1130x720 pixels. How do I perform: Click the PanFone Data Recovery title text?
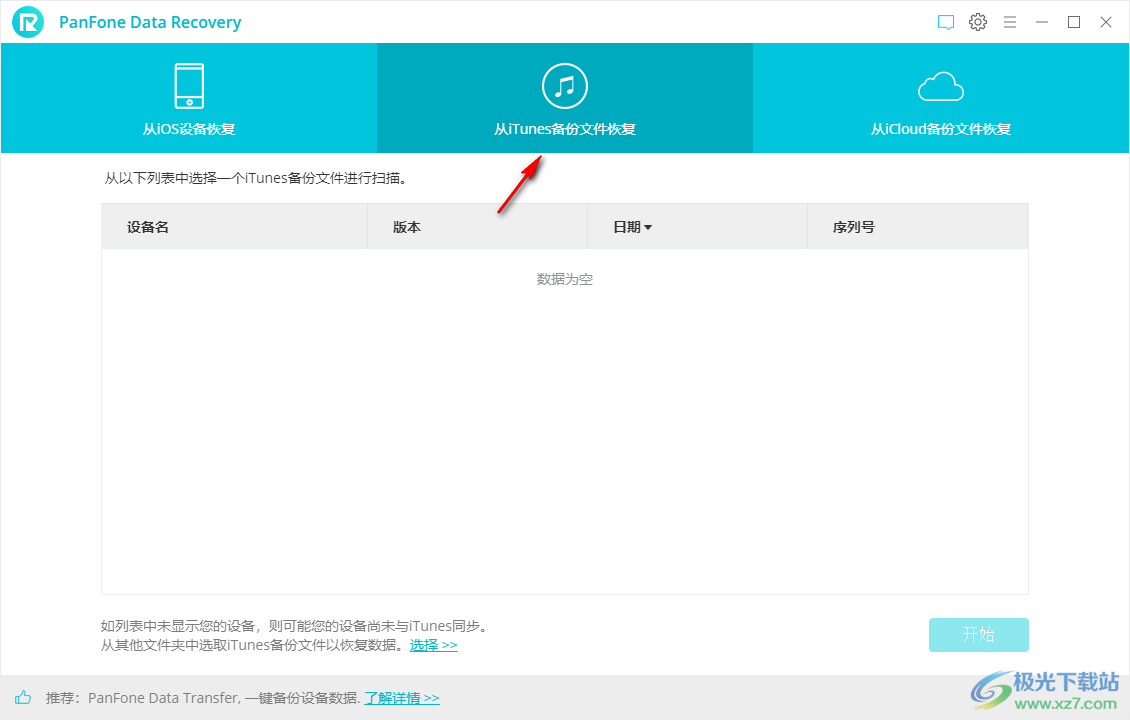[150, 22]
